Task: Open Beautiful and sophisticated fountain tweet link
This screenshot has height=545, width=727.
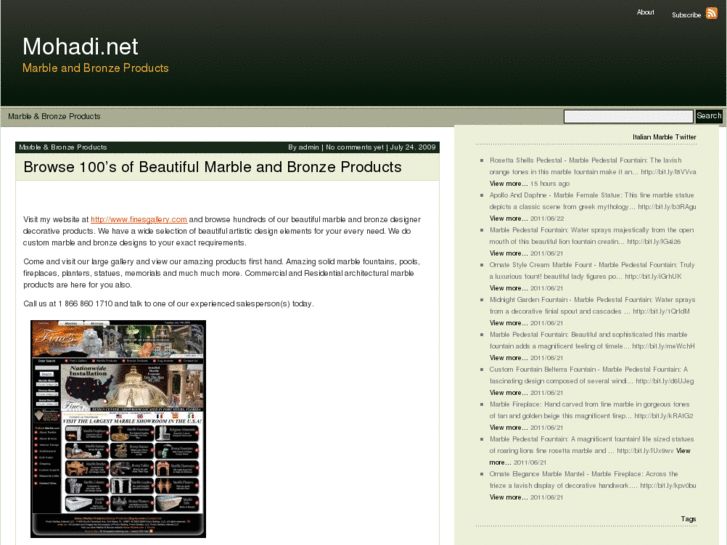Action: [663, 346]
